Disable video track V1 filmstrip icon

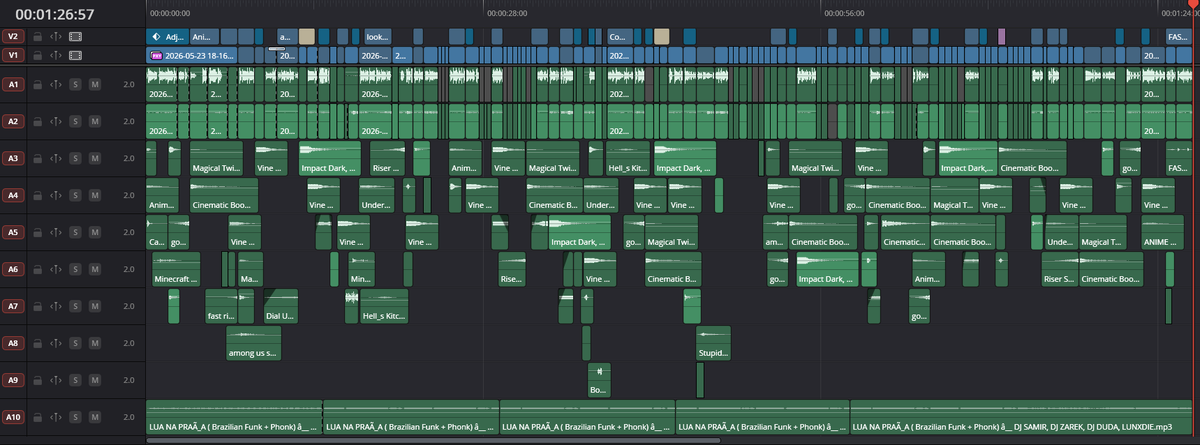(x=76, y=54)
